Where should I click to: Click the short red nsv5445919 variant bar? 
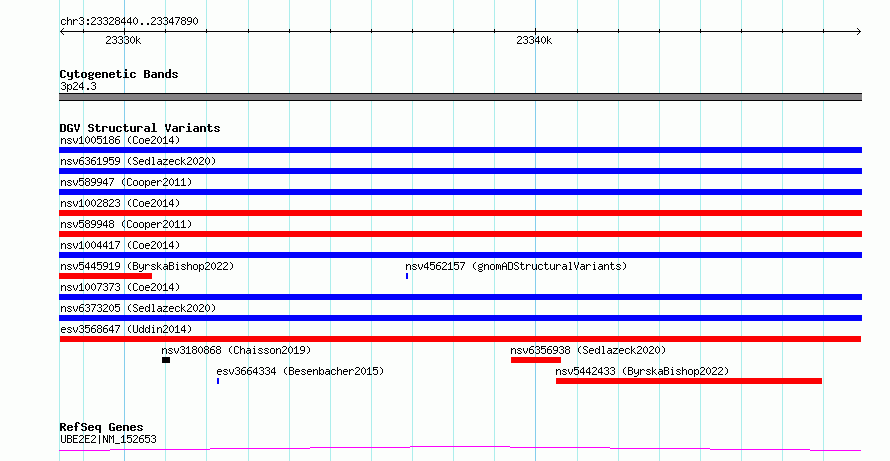[x=106, y=276]
